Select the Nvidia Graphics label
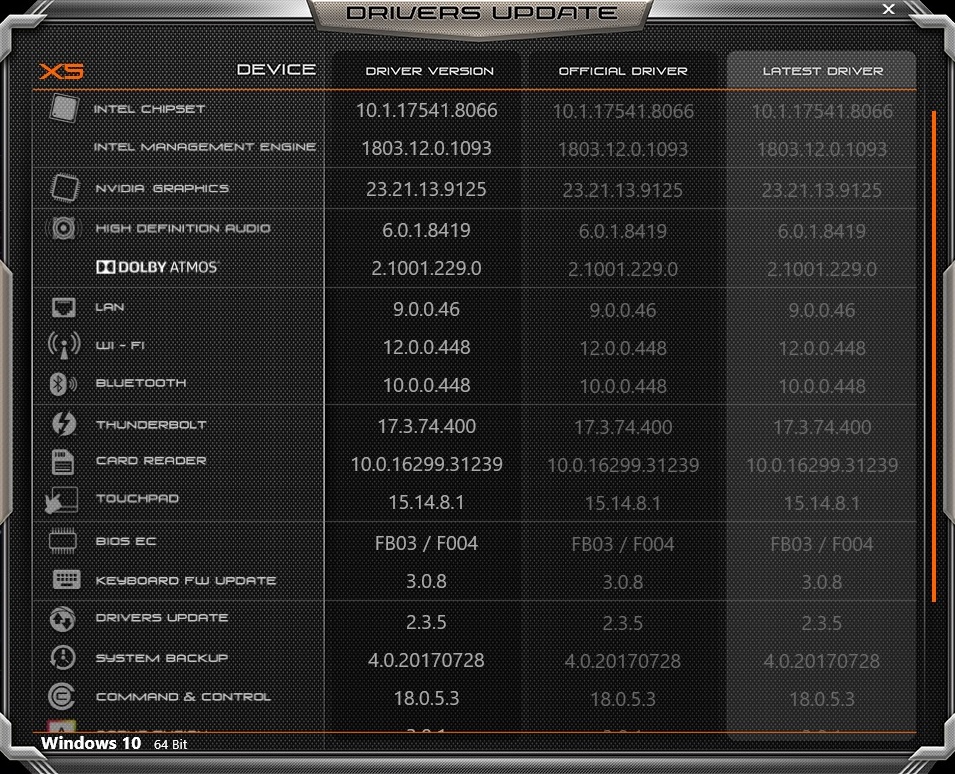The height and width of the screenshot is (774, 955). click(x=162, y=188)
